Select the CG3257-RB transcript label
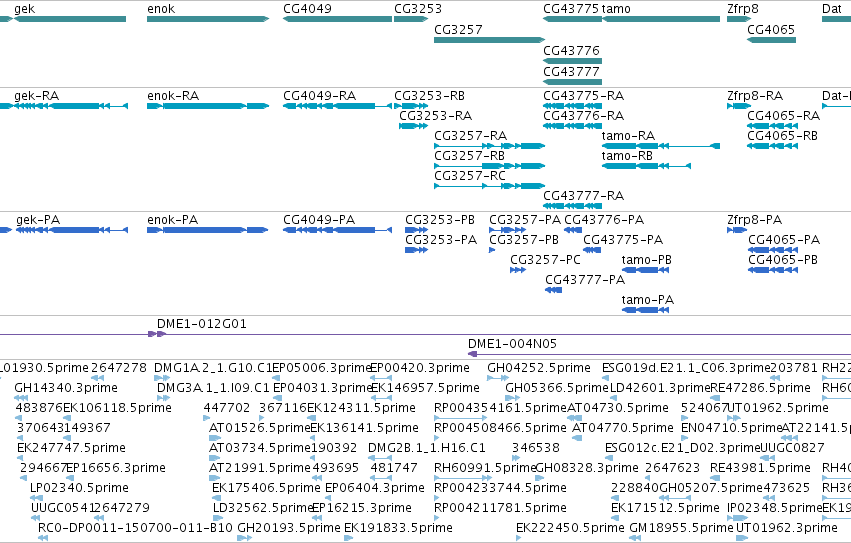Viewport: 851px width, 543px height. point(469,156)
